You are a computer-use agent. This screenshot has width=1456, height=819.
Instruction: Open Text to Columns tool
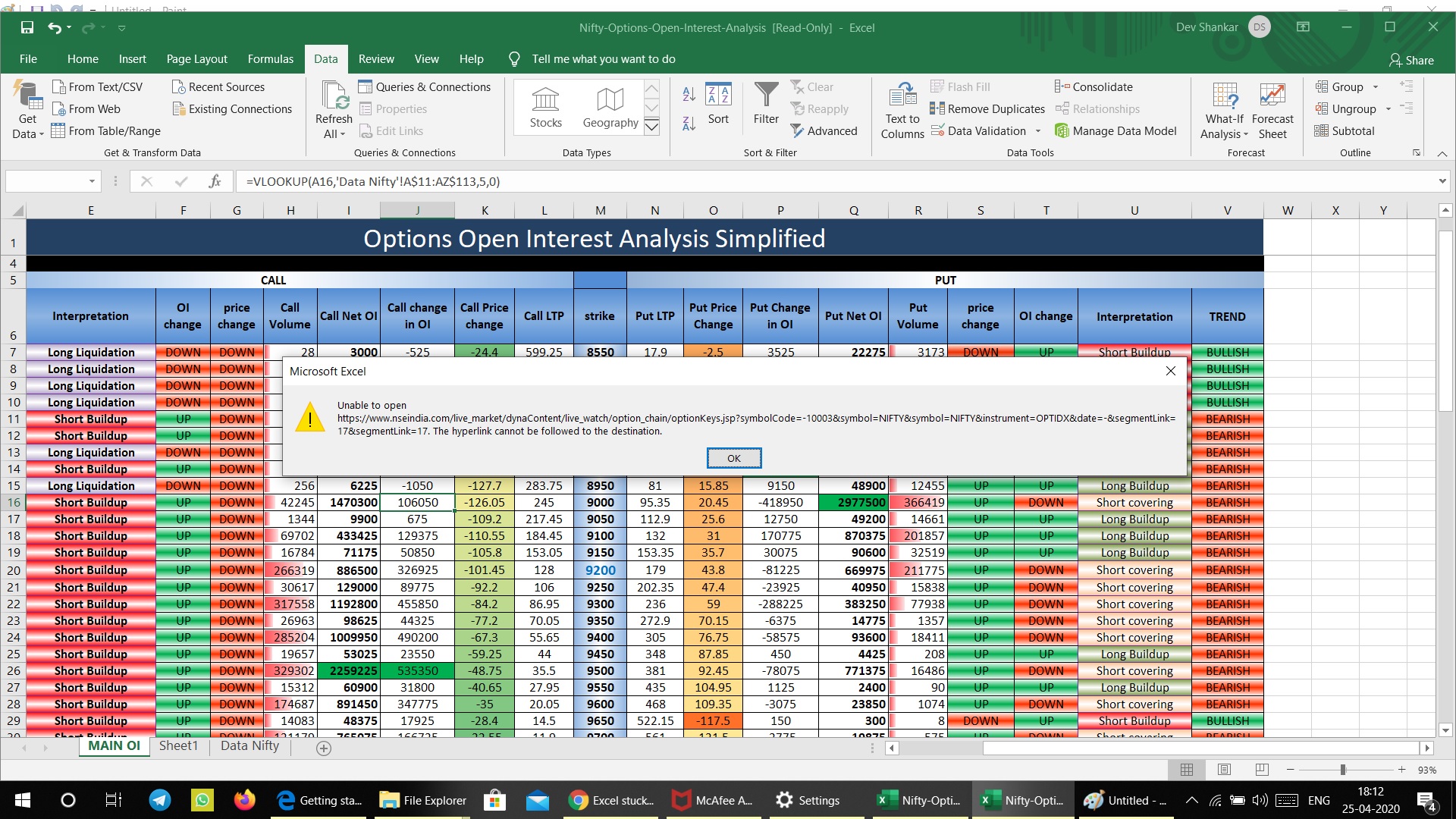pyautogui.click(x=902, y=111)
